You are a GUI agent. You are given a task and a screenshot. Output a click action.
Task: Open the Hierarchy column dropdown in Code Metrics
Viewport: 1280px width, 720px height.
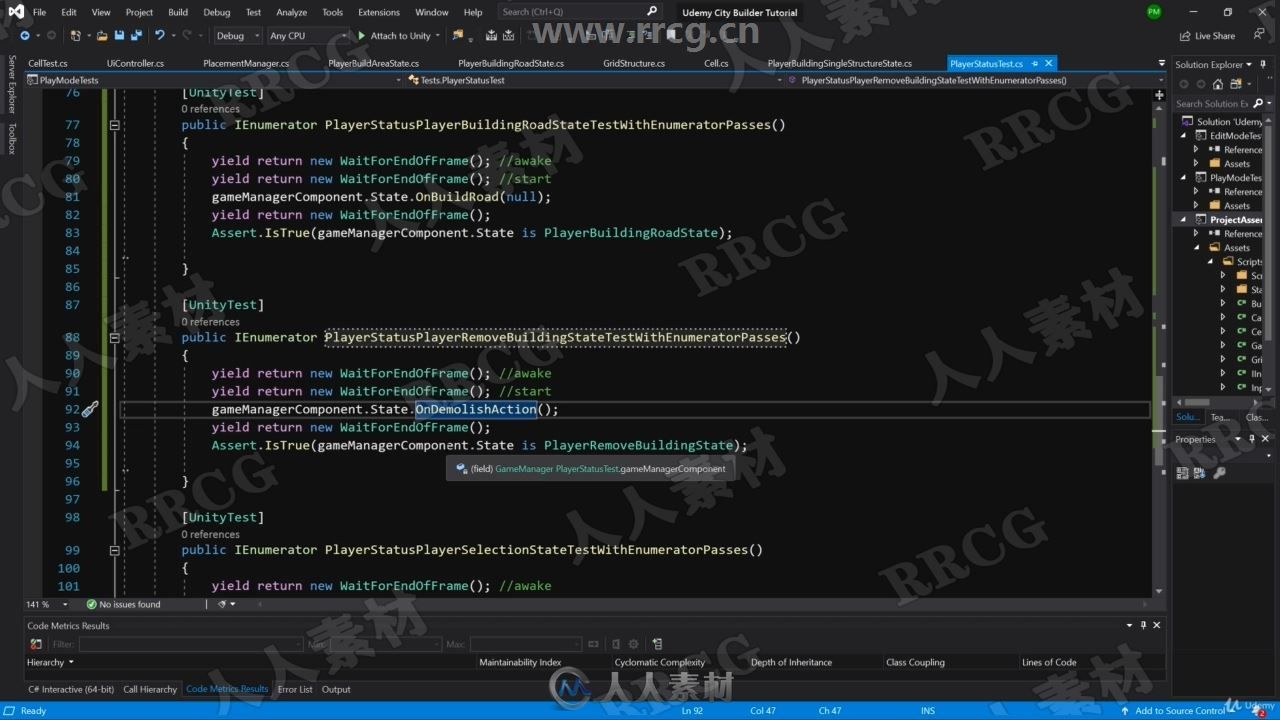click(x=71, y=662)
